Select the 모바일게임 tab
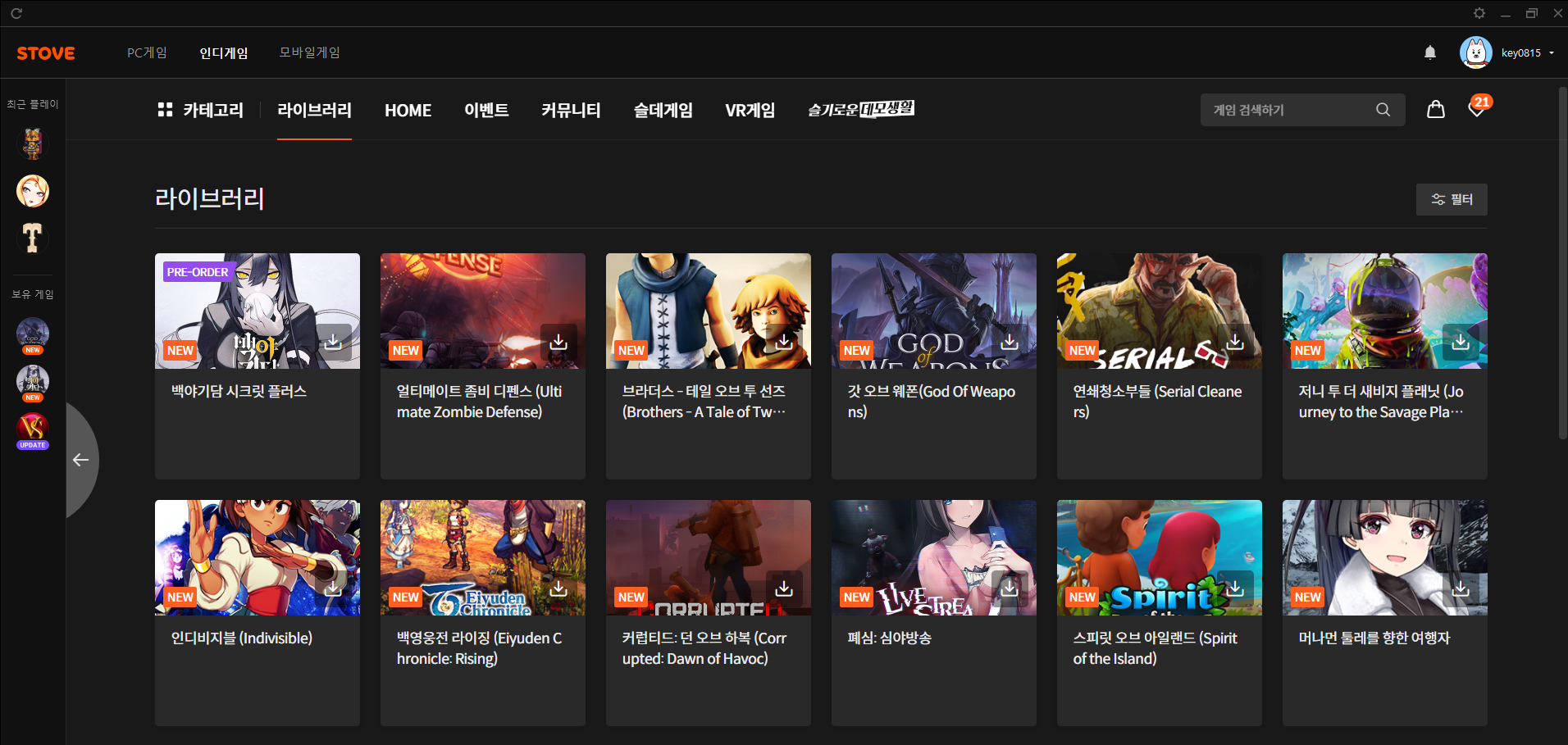The width and height of the screenshot is (1568, 745). click(x=309, y=52)
